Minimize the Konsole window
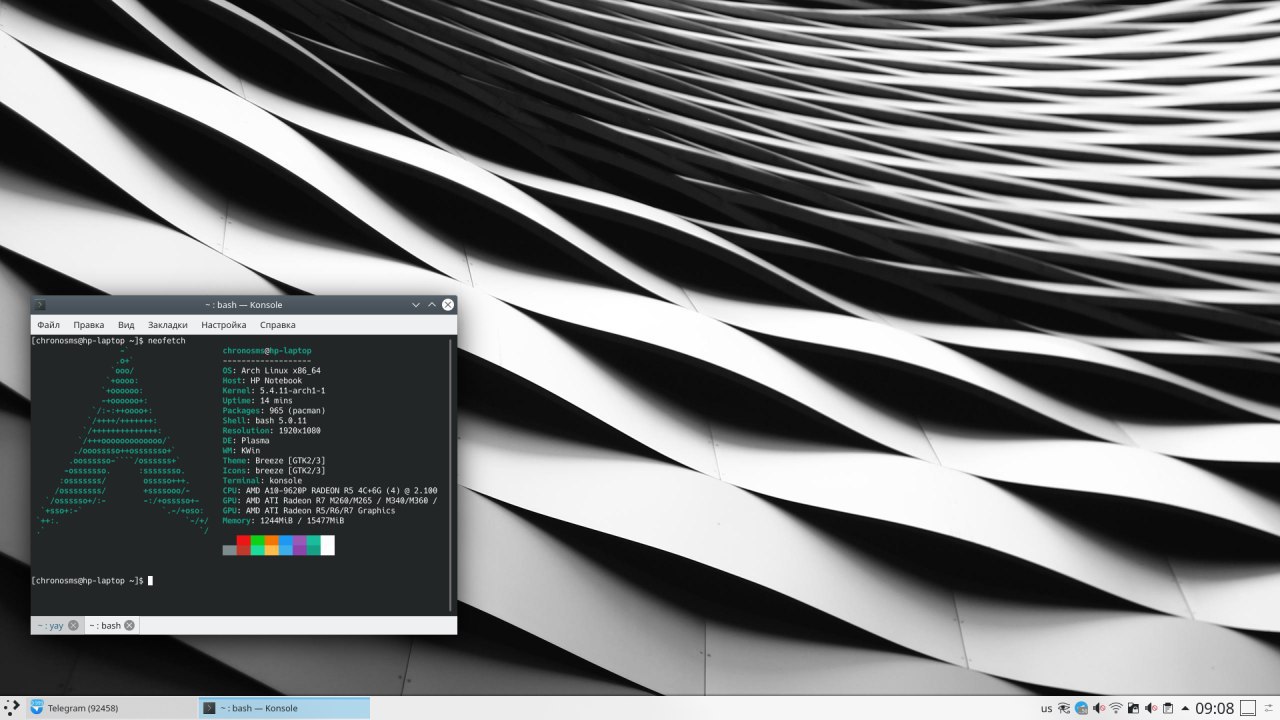The image size is (1280, 720). pos(415,305)
